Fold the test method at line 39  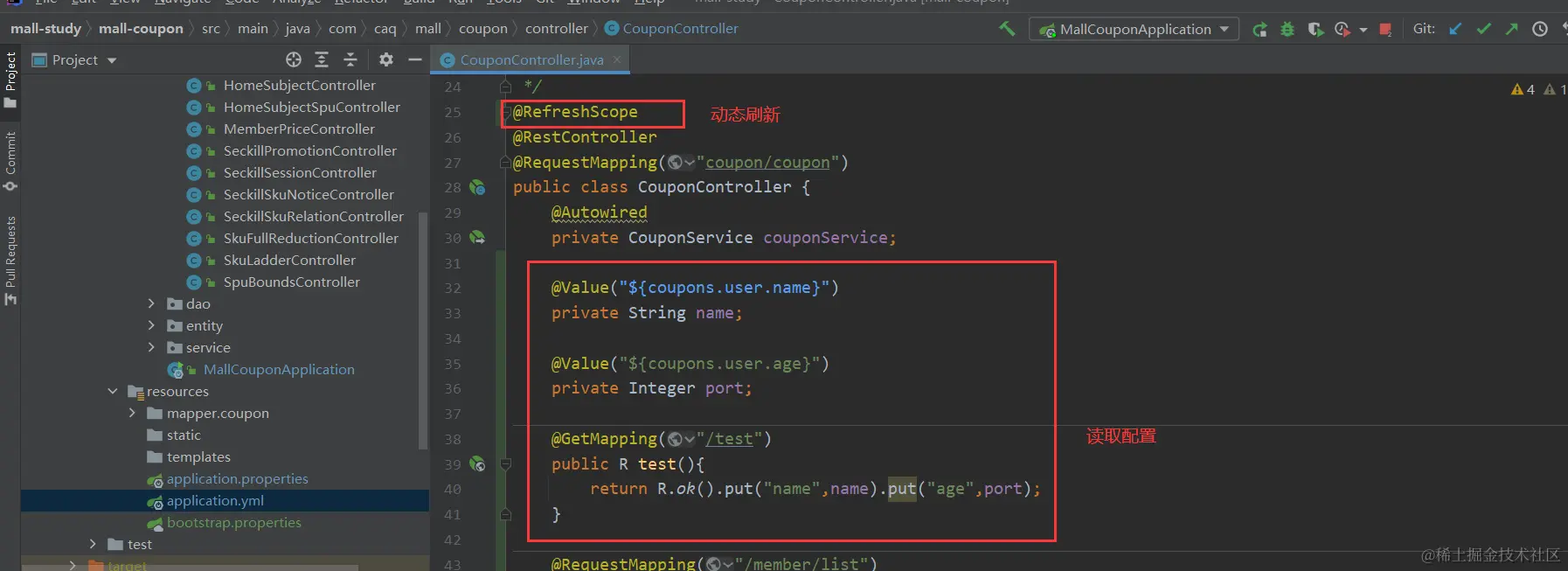[x=505, y=463]
